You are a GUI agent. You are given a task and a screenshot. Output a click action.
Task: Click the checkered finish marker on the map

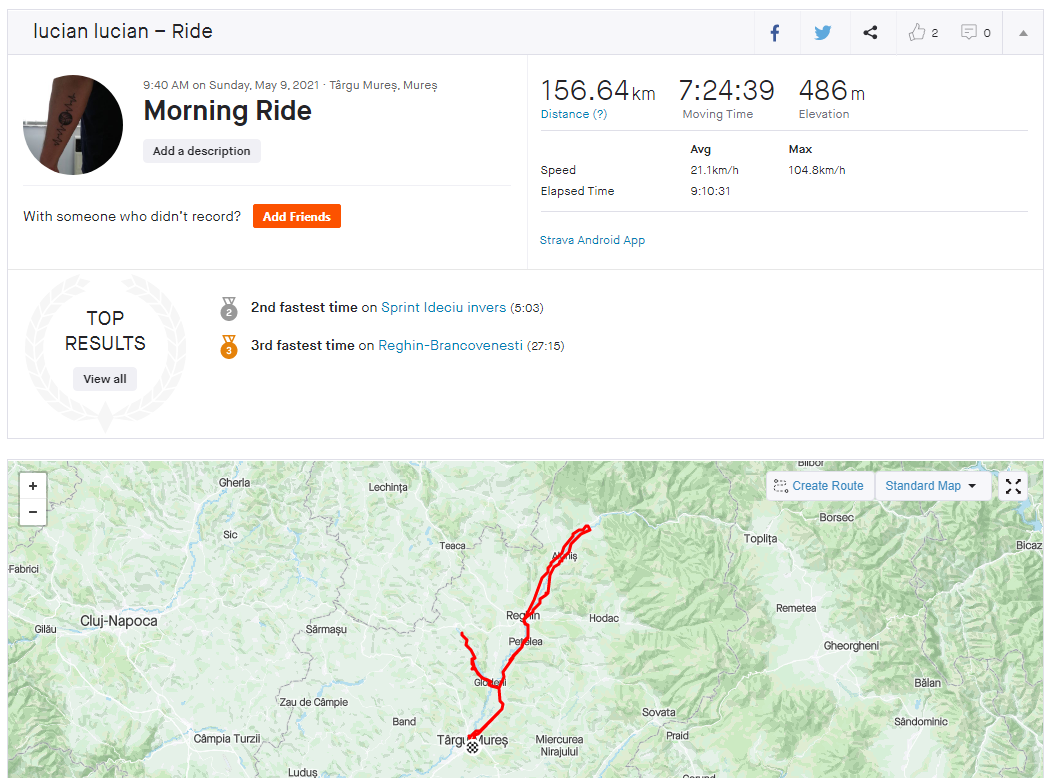[x=472, y=745]
